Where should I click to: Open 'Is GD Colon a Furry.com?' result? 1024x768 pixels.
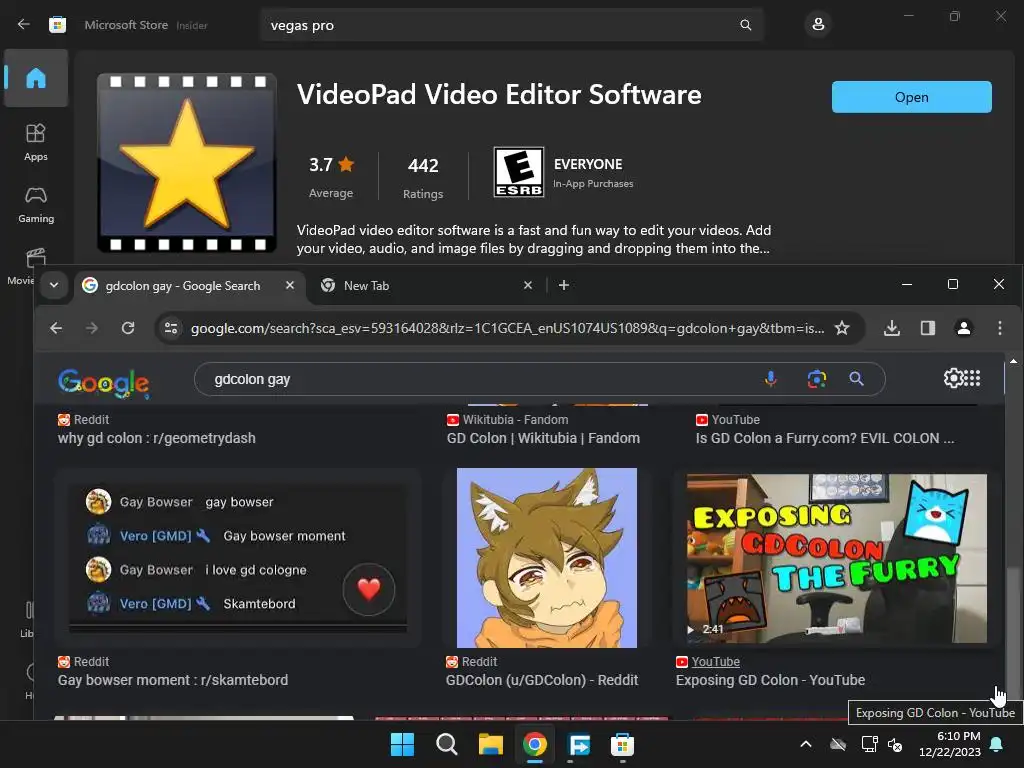pyautogui.click(x=825, y=438)
